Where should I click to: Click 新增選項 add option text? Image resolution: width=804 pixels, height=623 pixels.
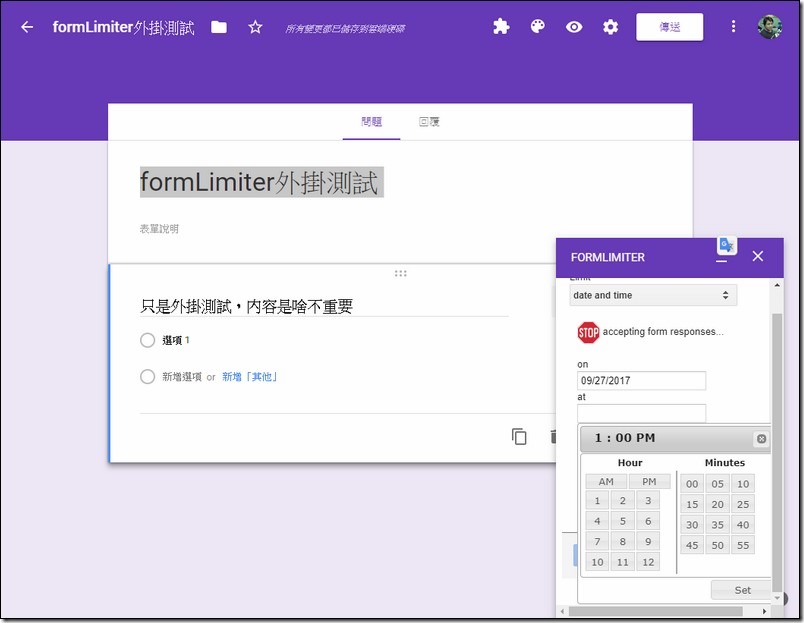coord(182,377)
